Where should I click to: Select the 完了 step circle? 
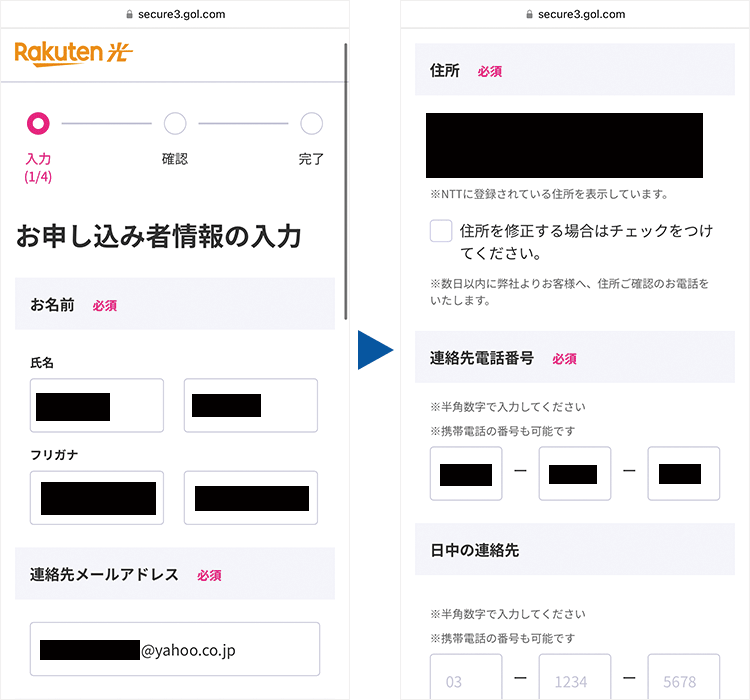(311, 123)
